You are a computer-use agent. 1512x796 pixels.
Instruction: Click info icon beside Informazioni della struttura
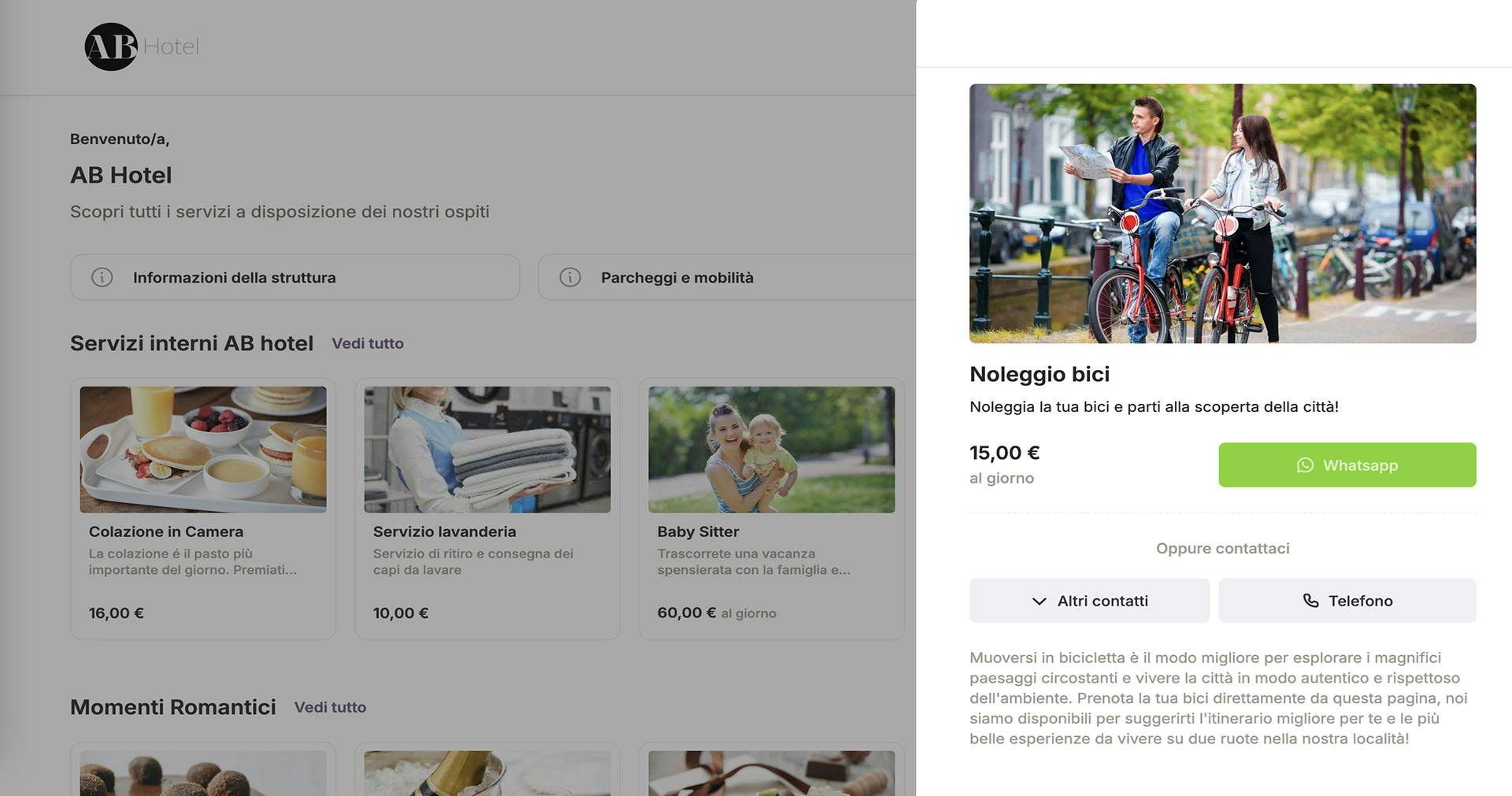pos(102,277)
